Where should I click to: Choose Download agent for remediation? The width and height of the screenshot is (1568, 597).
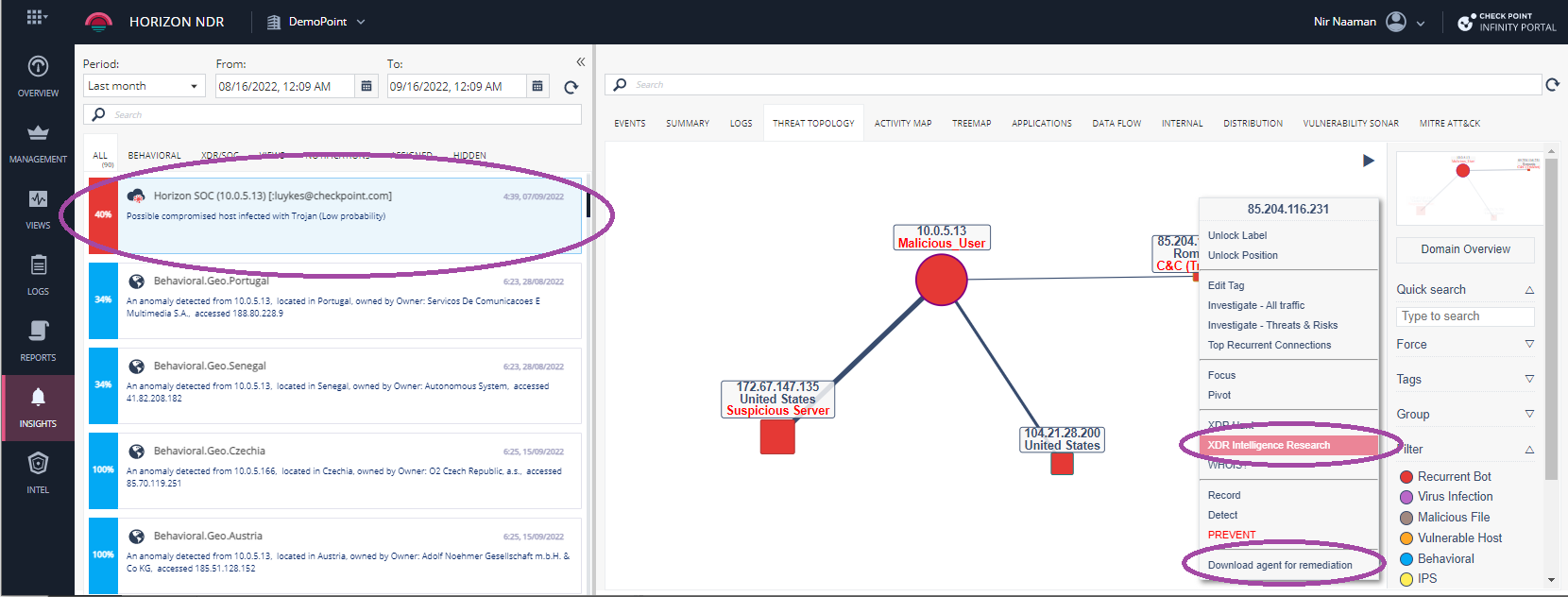point(1280,565)
